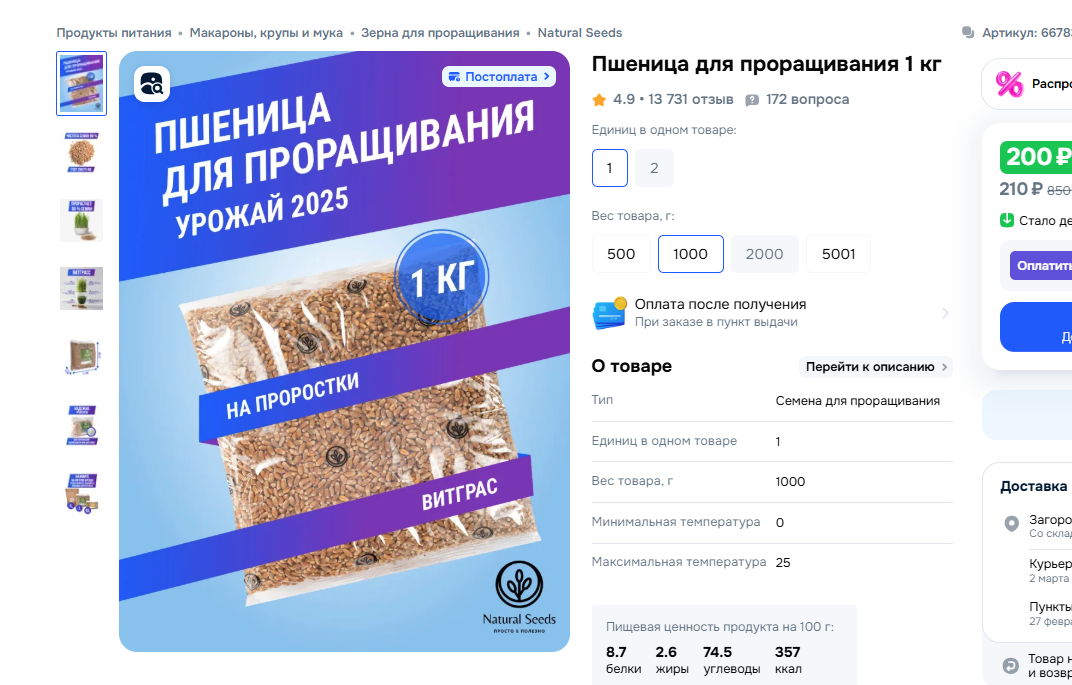1072x685 pixels.
Task: Click the green price drop icon
Action: (x=1006, y=220)
